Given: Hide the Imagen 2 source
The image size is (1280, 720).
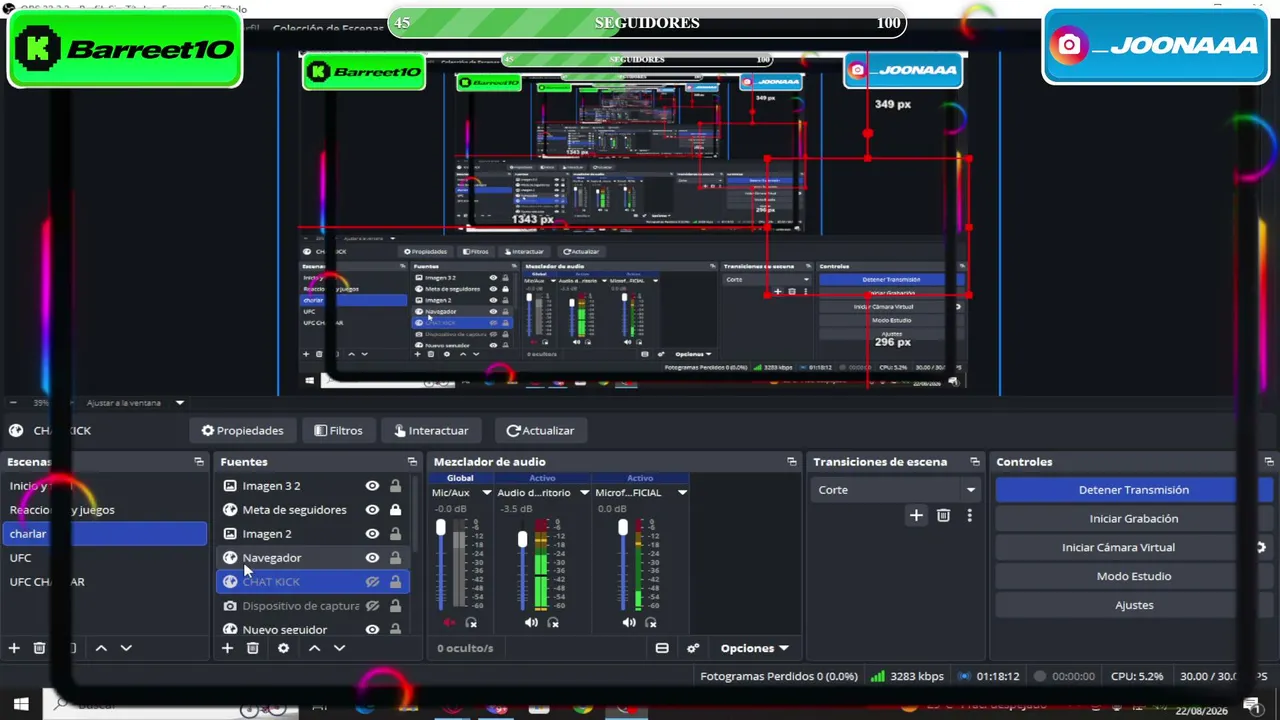Looking at the screenshot, I should coord(372,534).
